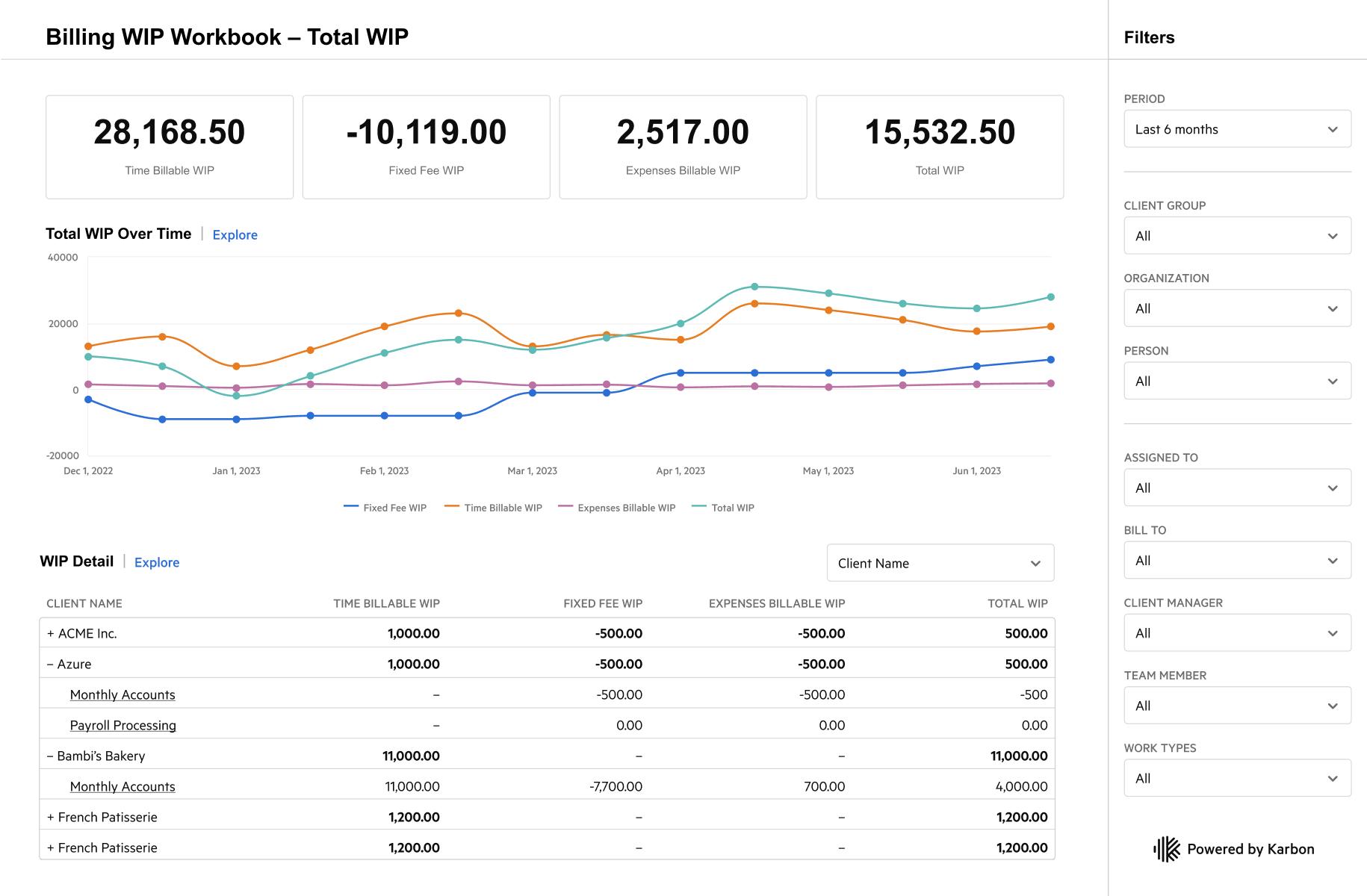
Task: Collapse the Bambi's Bakery client row
Action: tap(49, 755)
